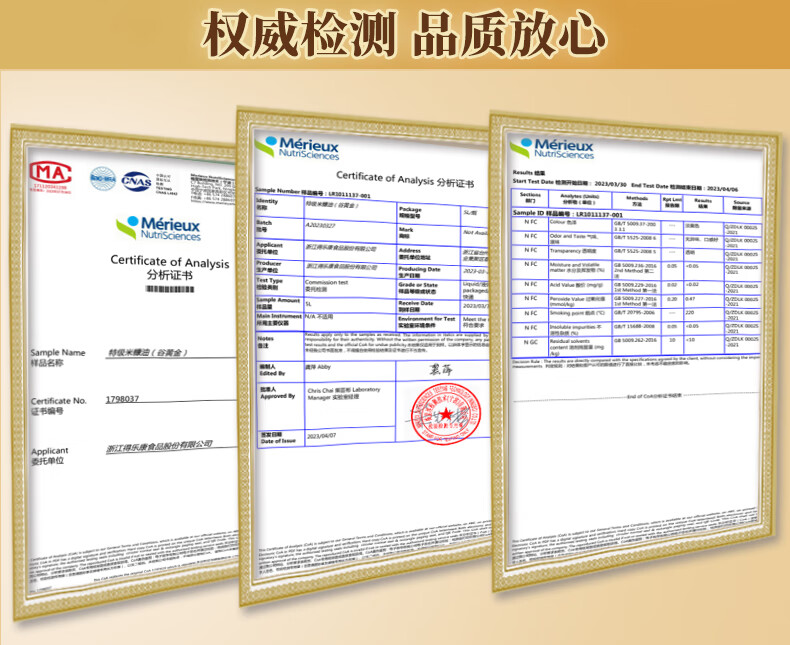
Task: Click issue date 2023/04/07
Action: click(321, 435)
